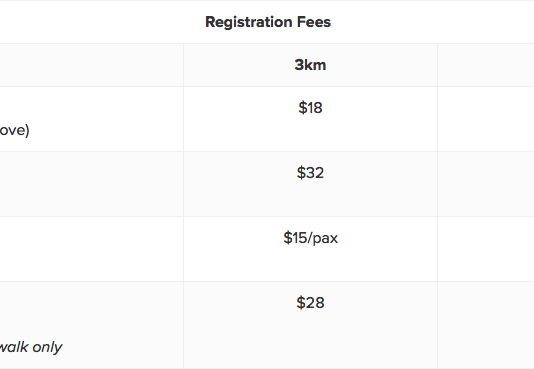Click the word Registration in table title
Screen dimensions: 534x369
click(249, 22)
